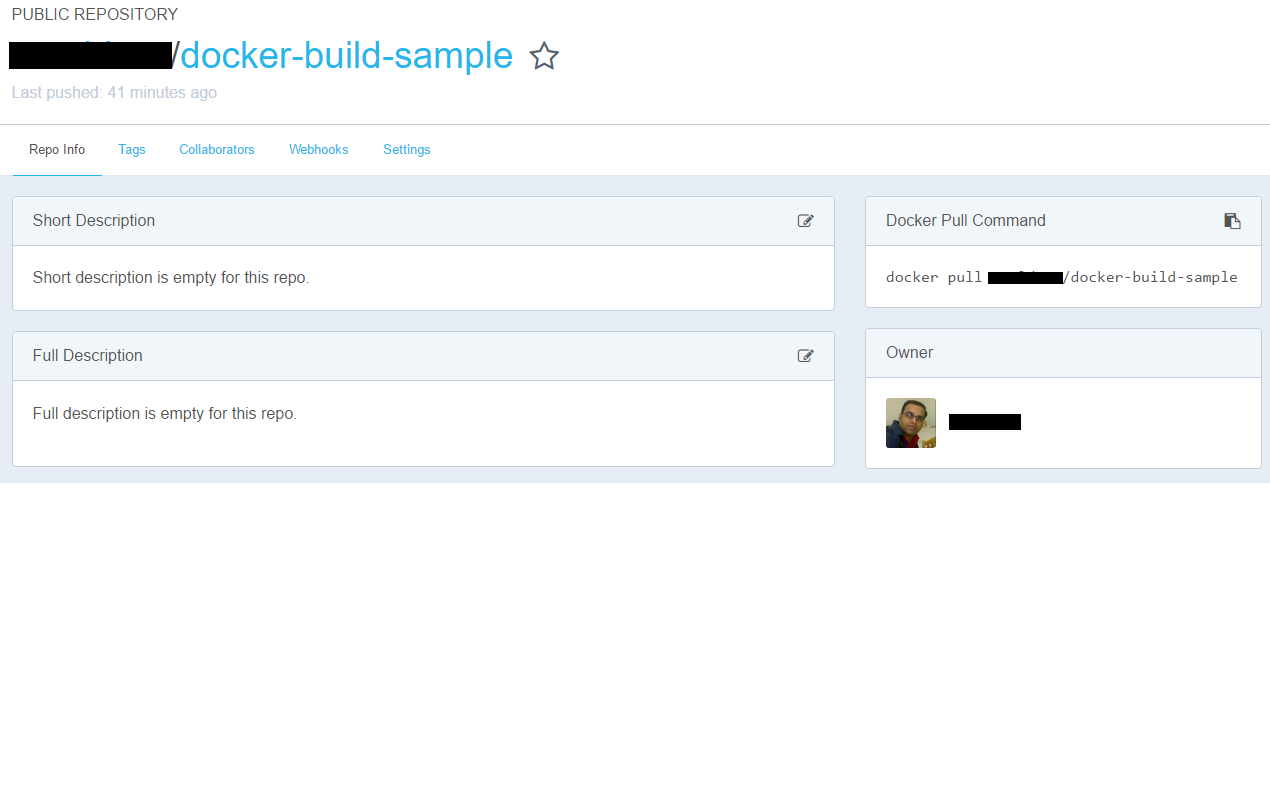The width and height of the screenshot is (1270, 793).
Task: Click the empty short description text
Action: (171, 278)
